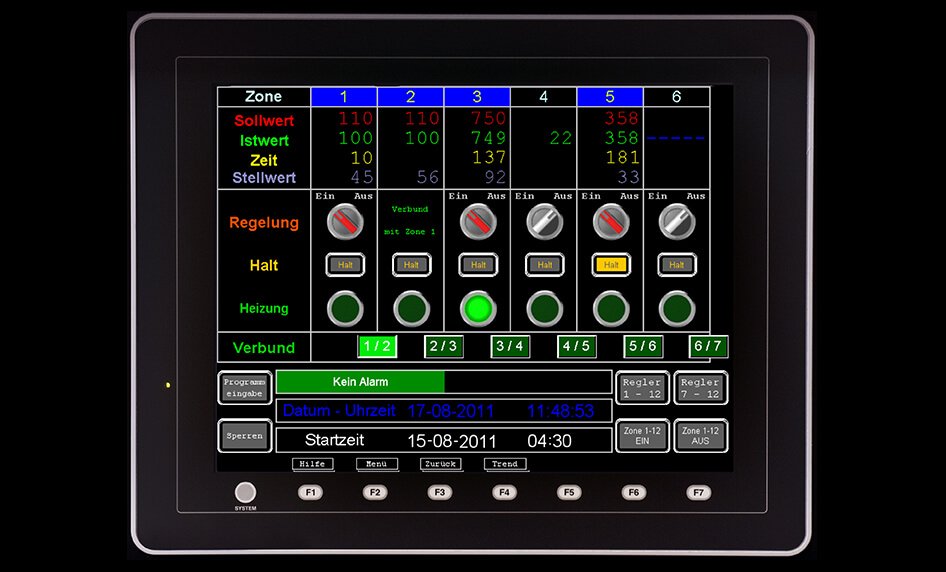Open the Trend softkey view
The height and width of the screenshot is (572, 946).
pyautogui.click(x=505, y=464)
